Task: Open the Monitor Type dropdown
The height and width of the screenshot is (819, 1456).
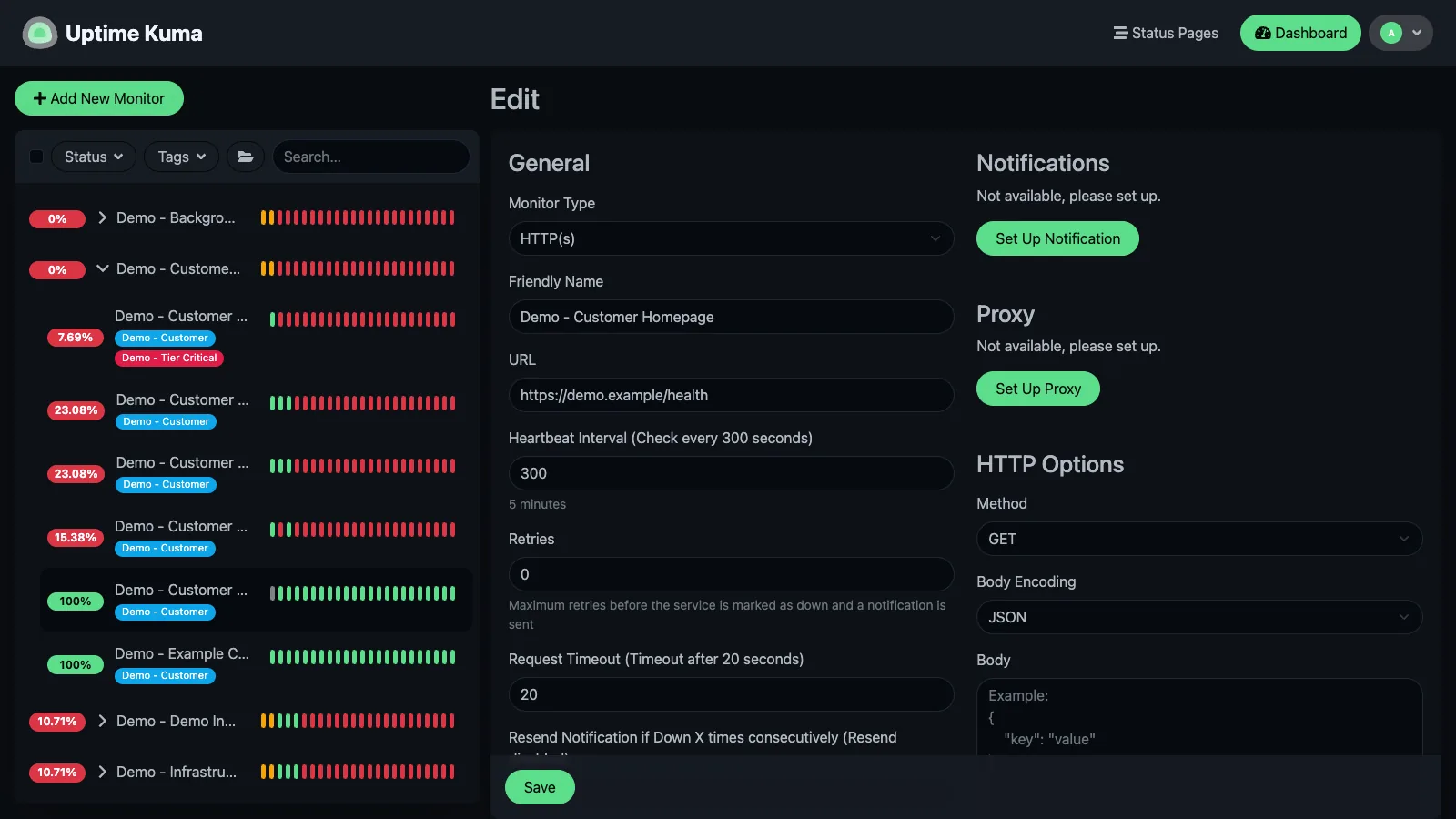Action: coord(731,238)
